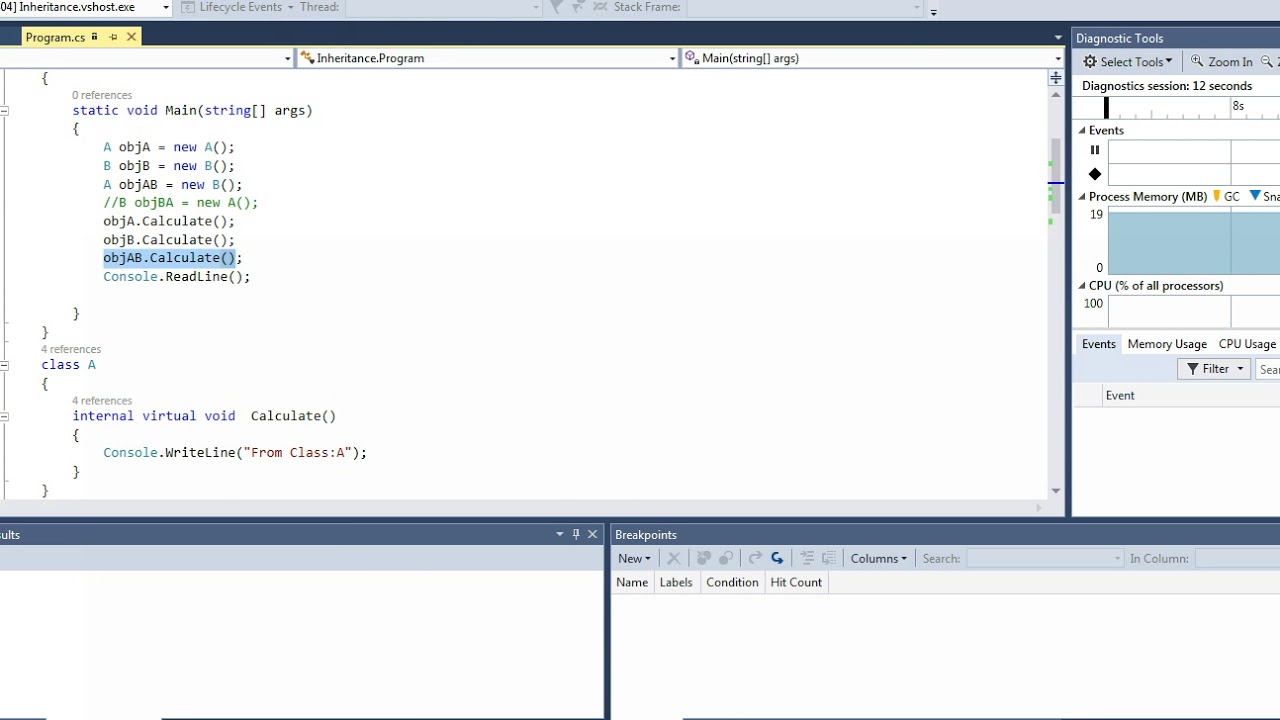Open the Thread combo box
The image size is (1280, 720).
tap(444, 8)
